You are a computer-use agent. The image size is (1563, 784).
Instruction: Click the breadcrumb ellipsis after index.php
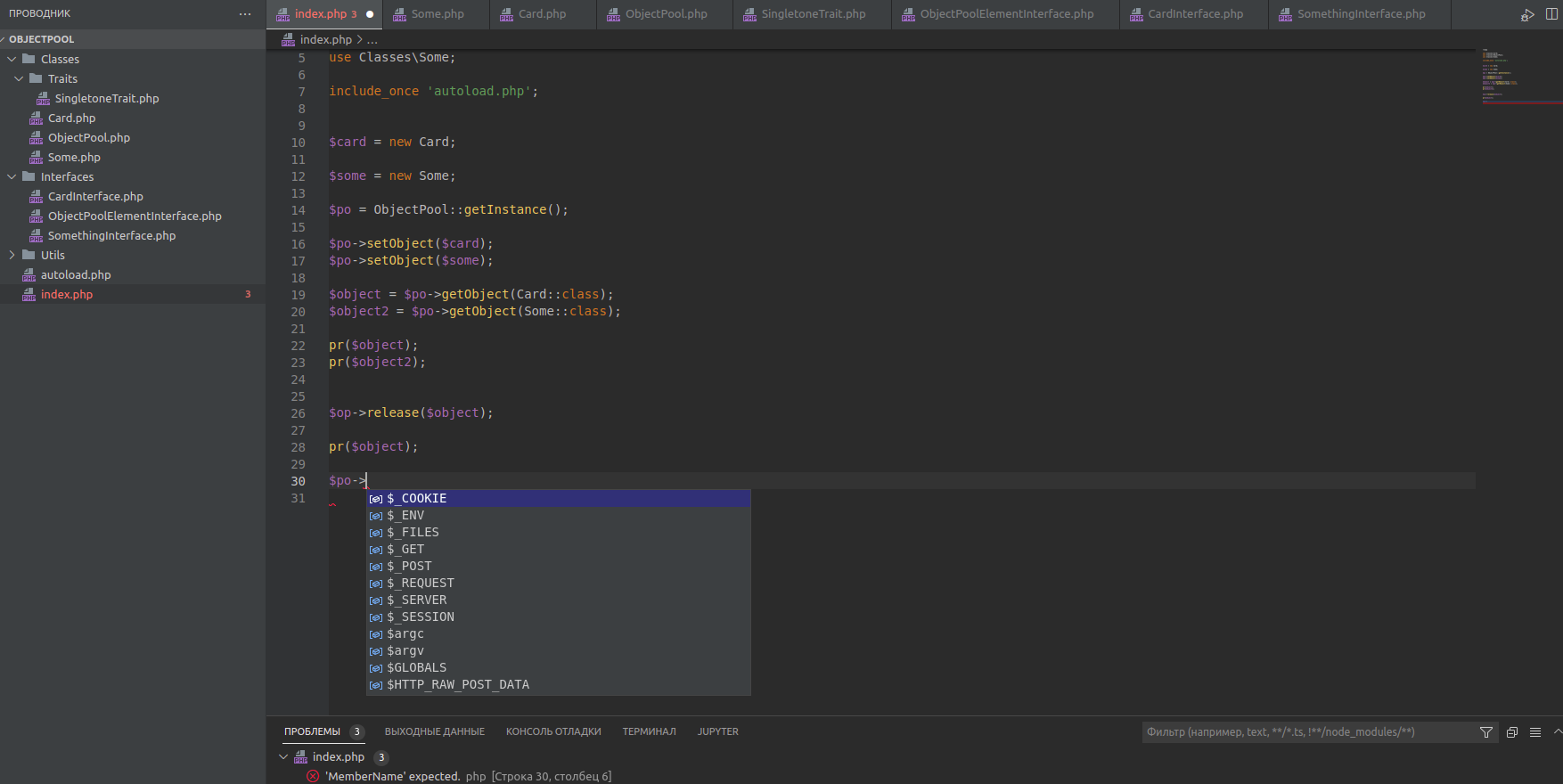[x=372, y=40]
